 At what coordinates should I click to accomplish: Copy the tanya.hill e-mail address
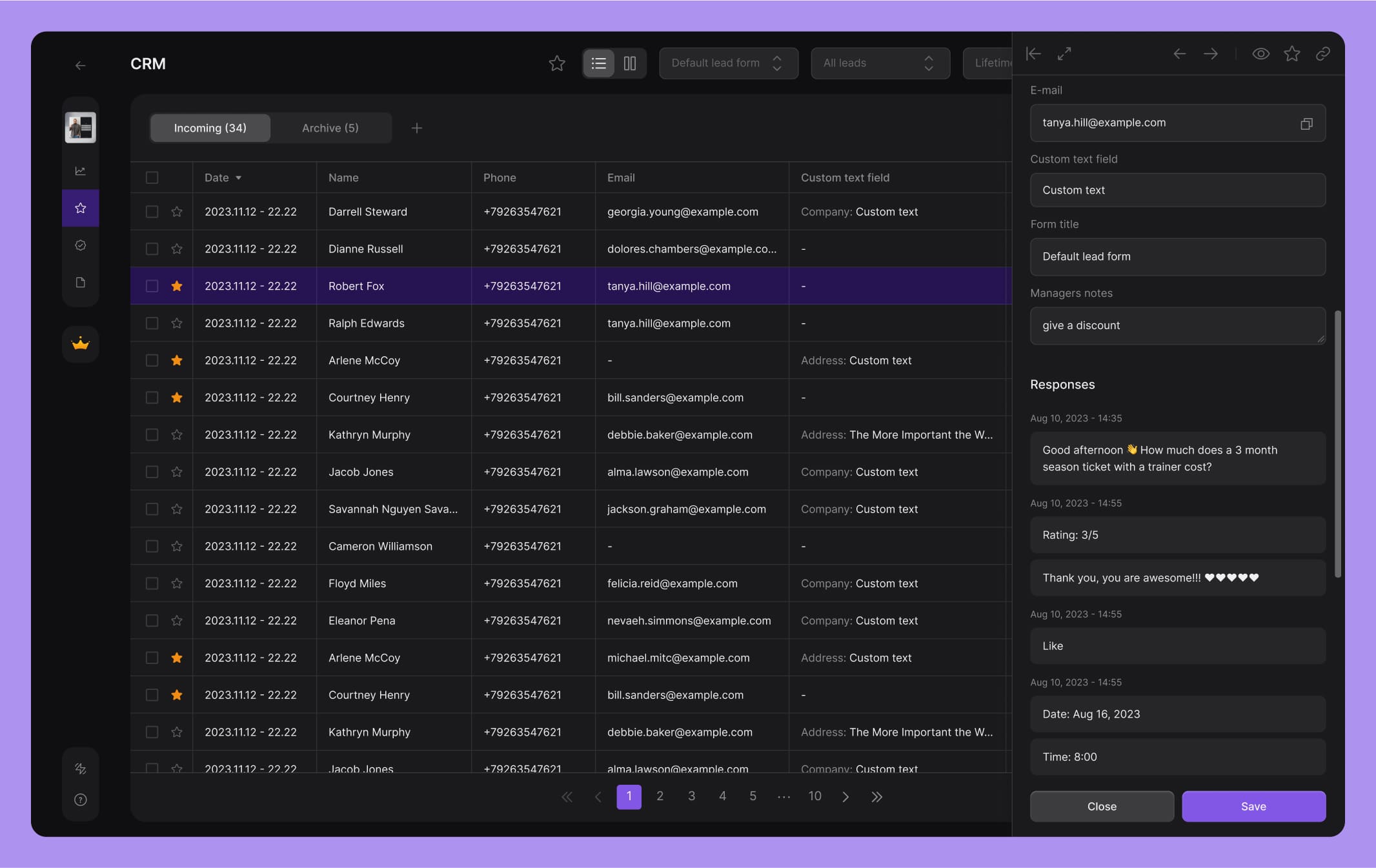coord(1306,123)
